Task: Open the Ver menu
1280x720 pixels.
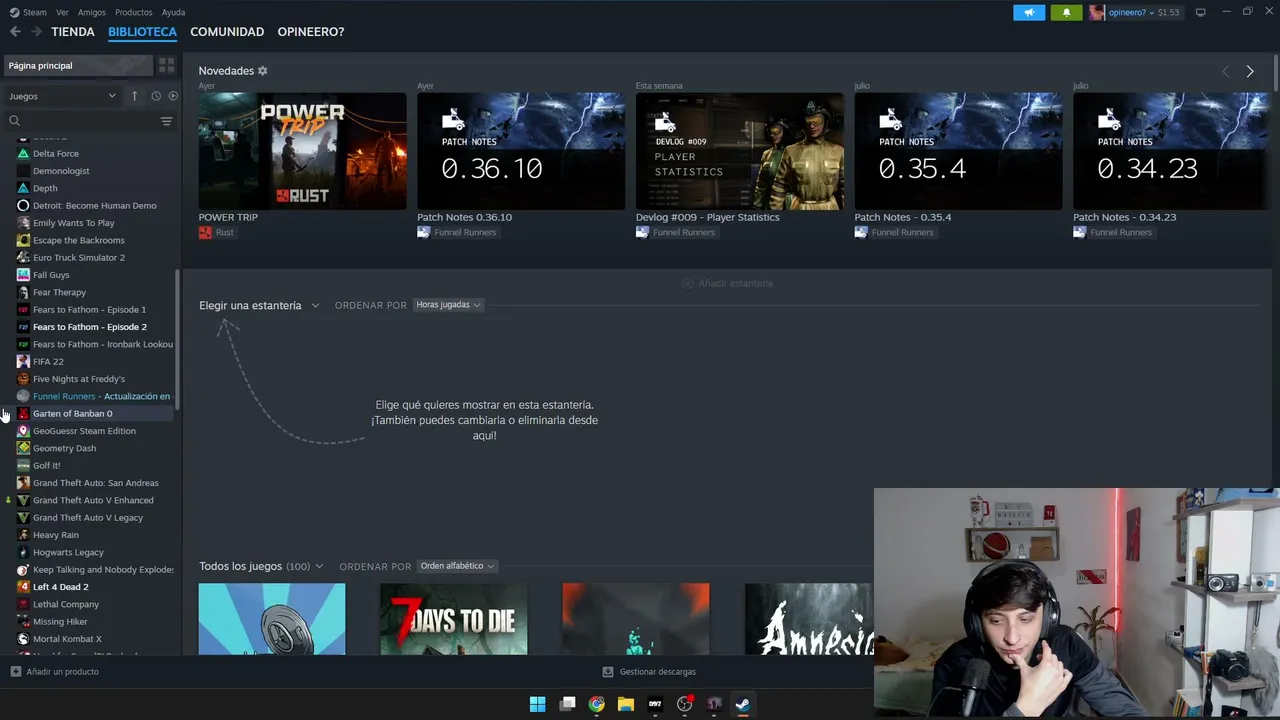Action: tap(62, 12)
